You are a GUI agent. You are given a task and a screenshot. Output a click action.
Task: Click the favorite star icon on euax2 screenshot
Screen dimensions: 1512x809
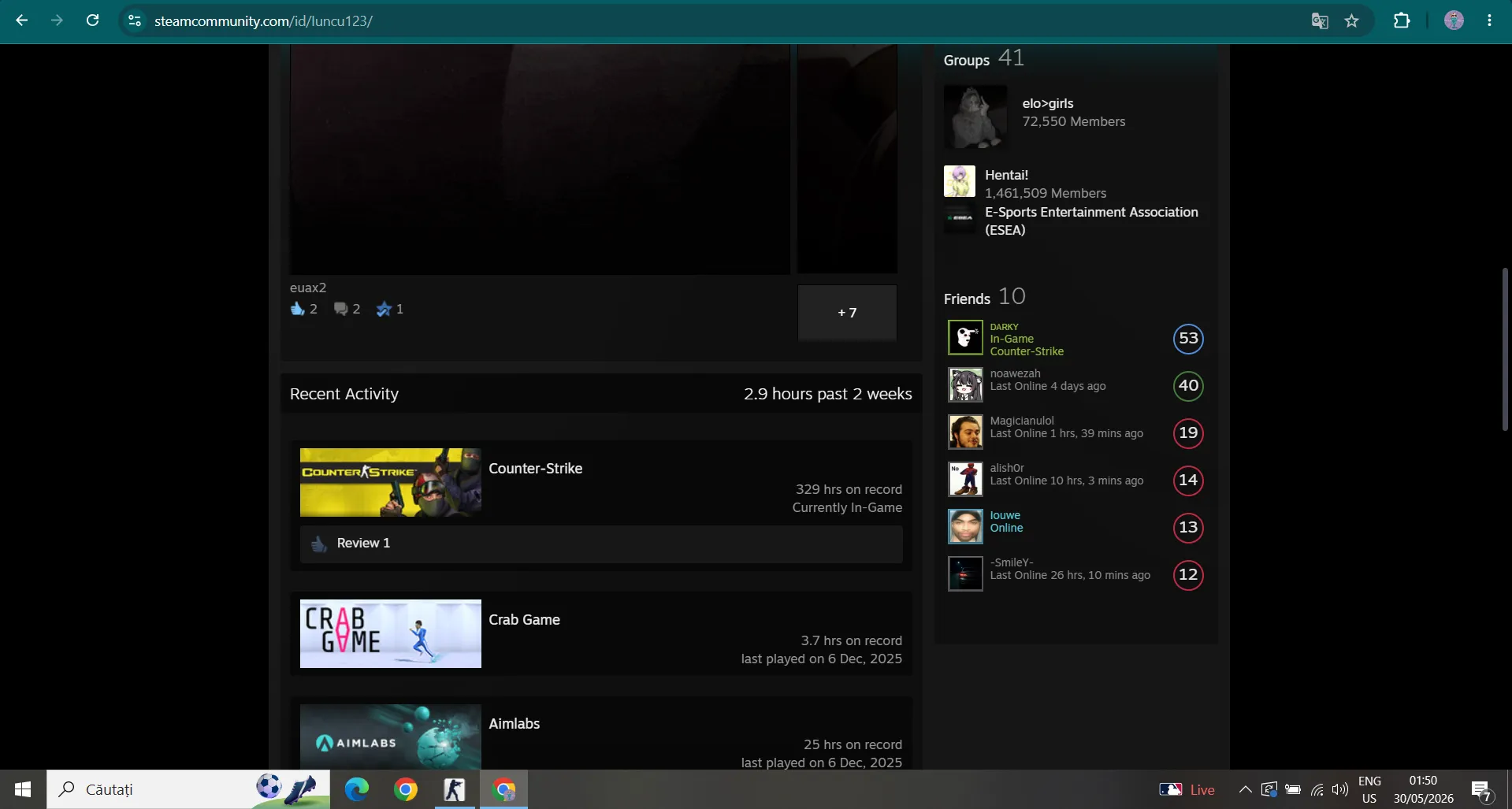click(384, 309)
